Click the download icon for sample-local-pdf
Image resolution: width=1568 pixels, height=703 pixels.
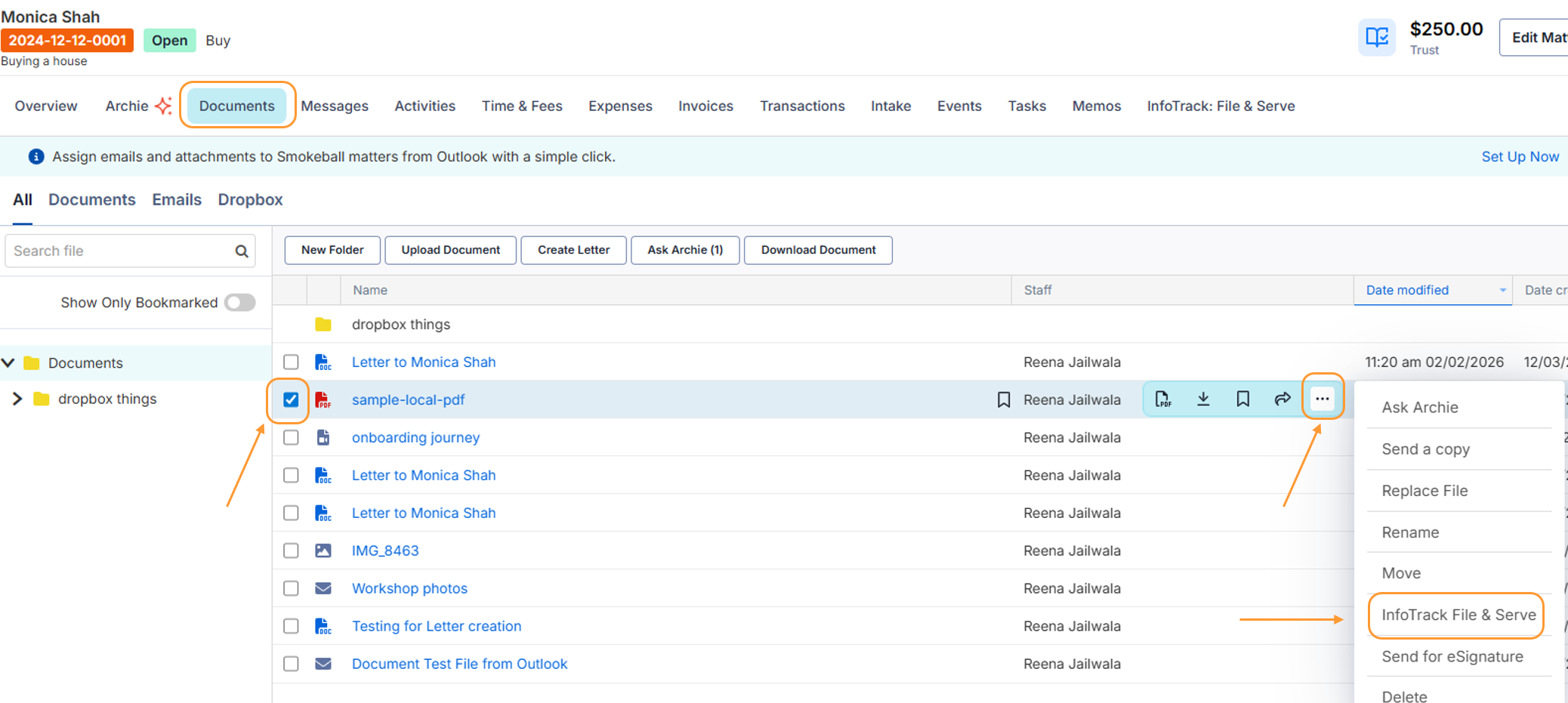click(x=1203, y=399)
